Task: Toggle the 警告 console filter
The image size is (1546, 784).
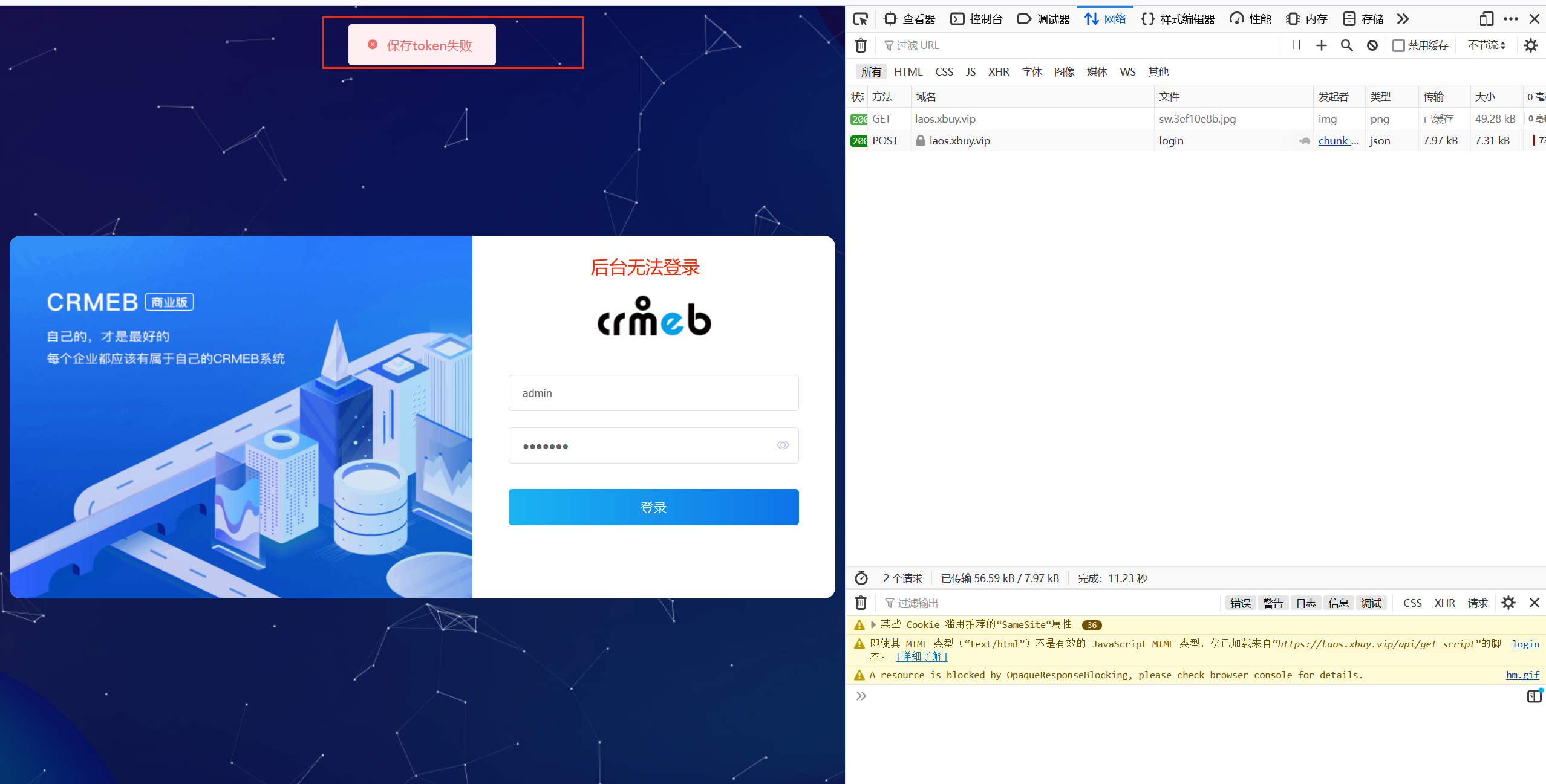Action: 1273,603
